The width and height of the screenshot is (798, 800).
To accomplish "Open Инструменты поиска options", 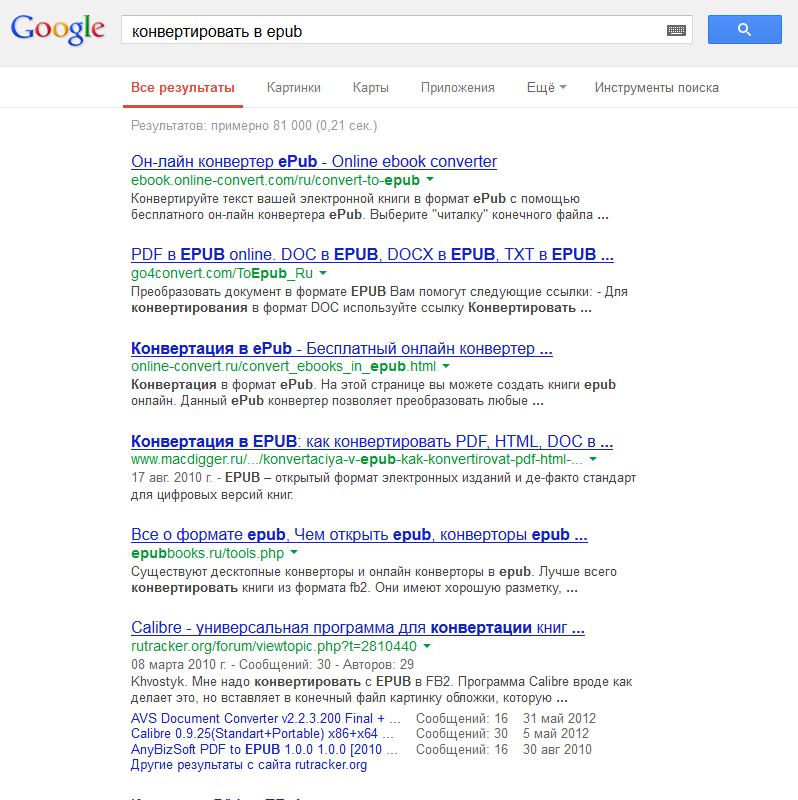I will [x=657, y=88].
